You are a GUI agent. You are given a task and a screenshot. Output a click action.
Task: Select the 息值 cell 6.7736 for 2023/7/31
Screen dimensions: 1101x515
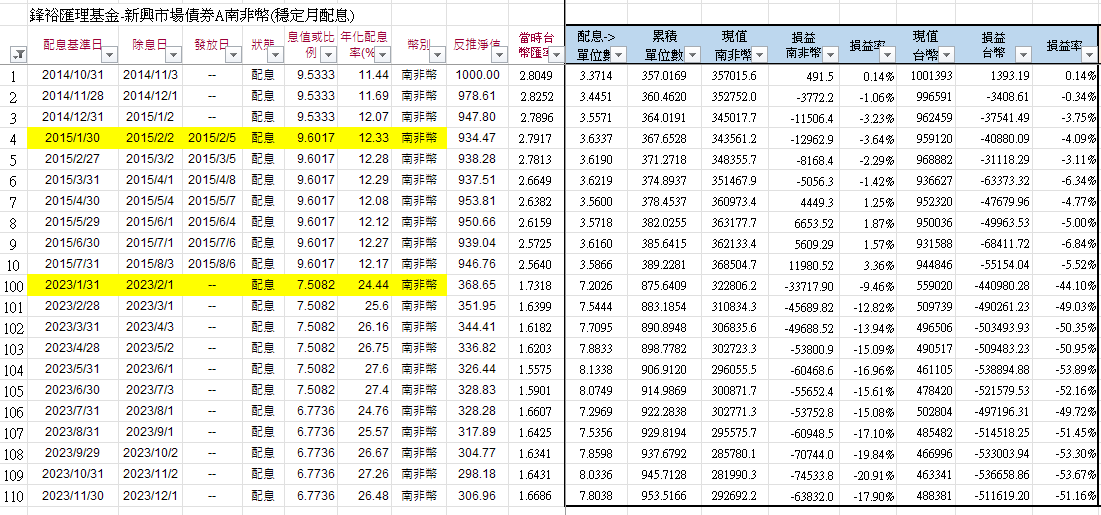(311, 411)
